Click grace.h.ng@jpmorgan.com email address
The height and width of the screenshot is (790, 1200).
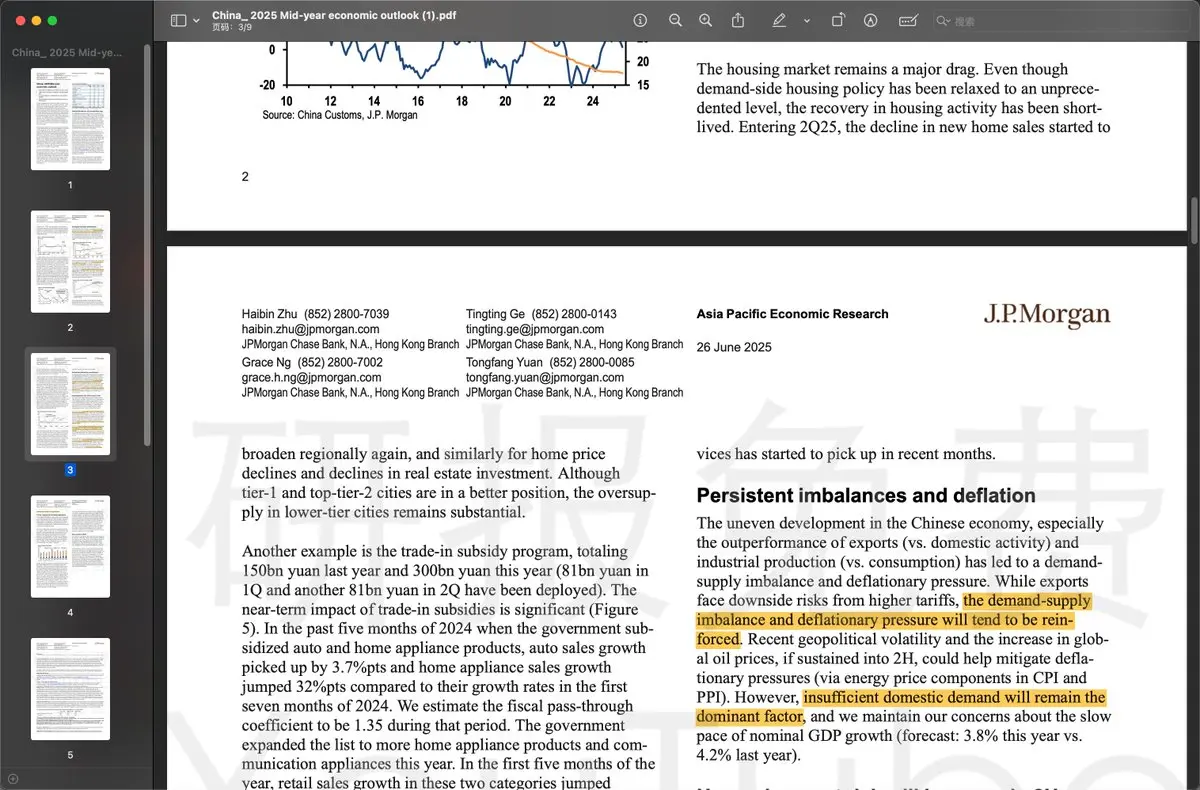[x=311, y=378]
